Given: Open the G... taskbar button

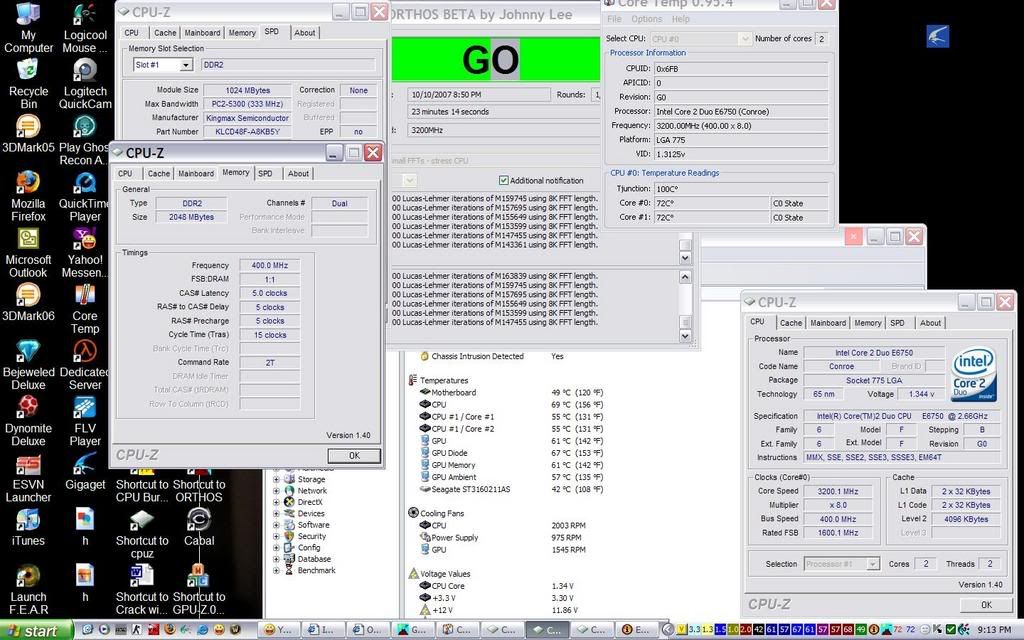Looking at the screenshot, I should [x=413, y=630].
